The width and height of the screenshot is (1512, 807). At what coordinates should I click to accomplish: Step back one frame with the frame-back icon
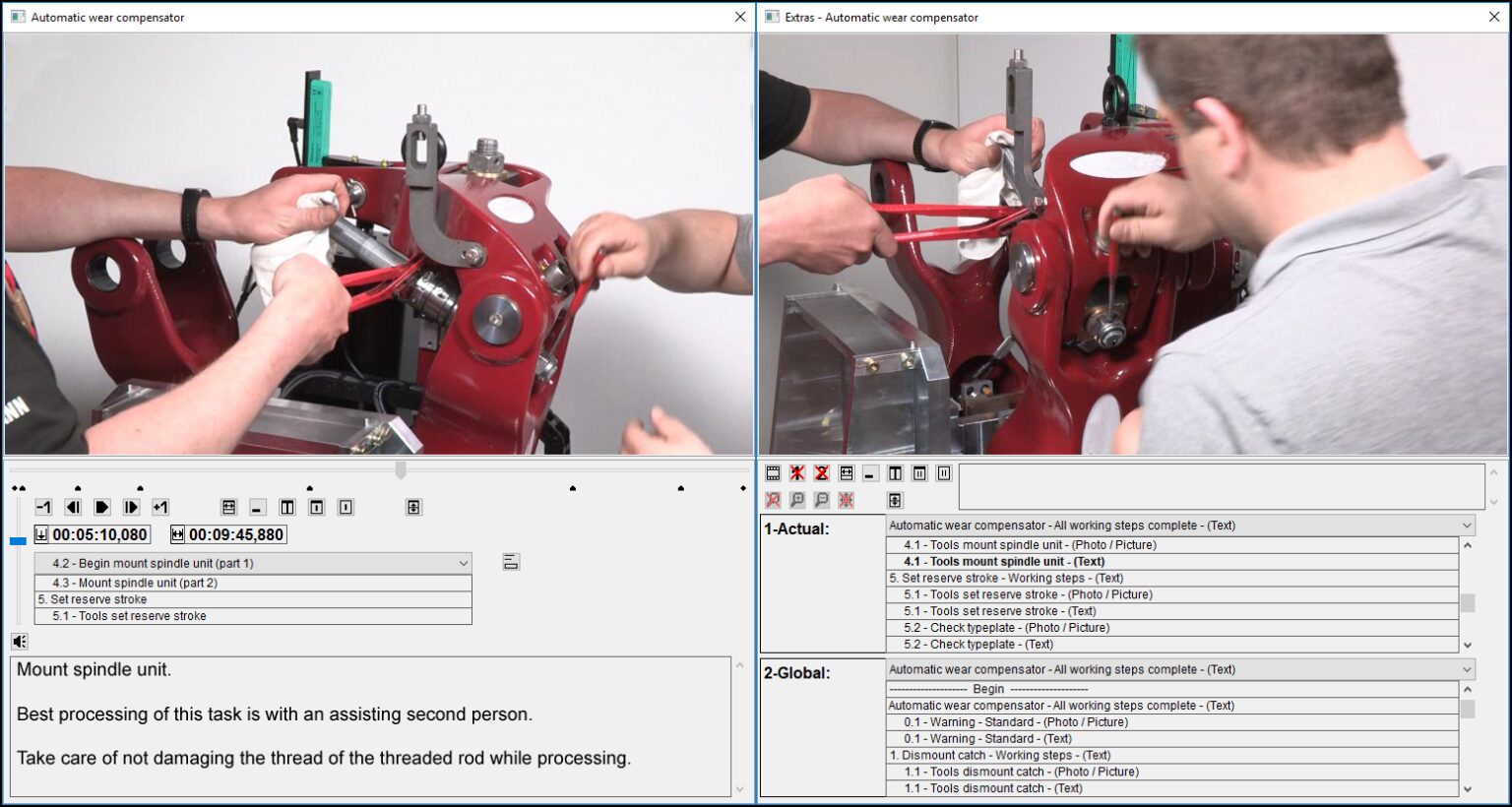tap(73, 507)
